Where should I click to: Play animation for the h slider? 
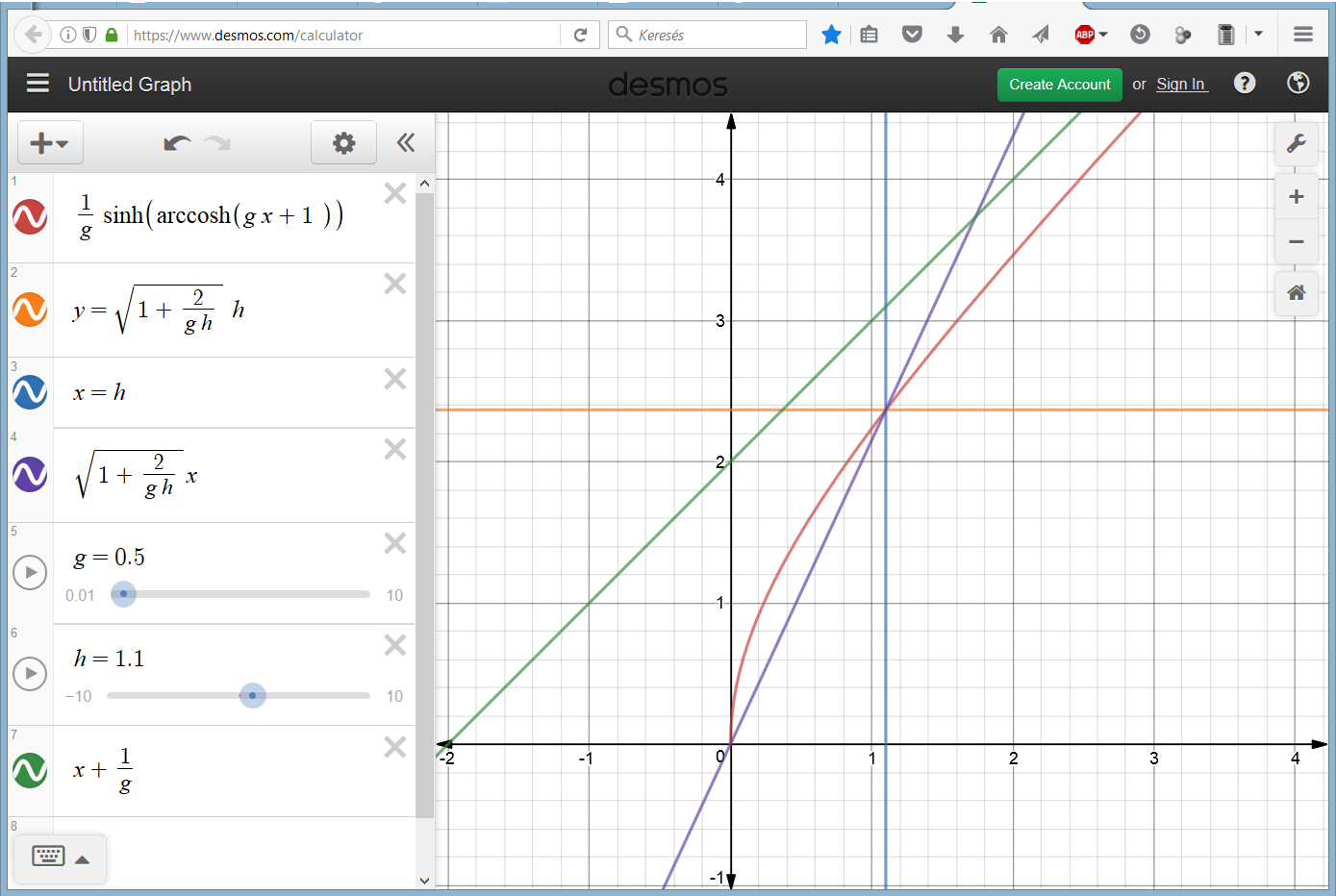coord(30,673)
